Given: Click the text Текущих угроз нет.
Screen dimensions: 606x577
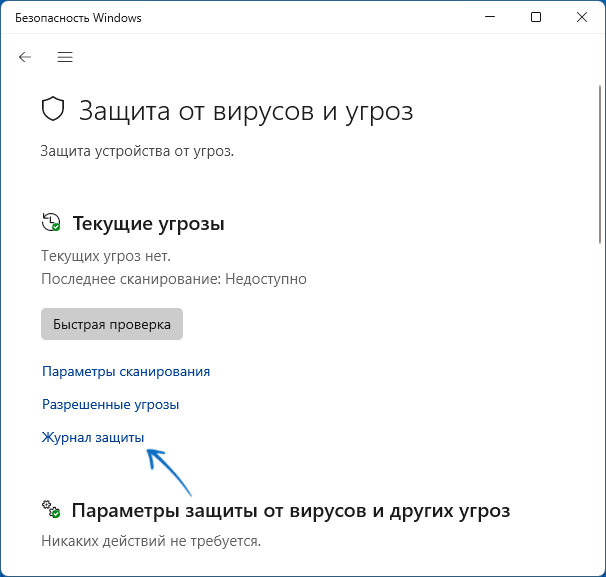Looking at the screenshot, I should coord(106,256).
